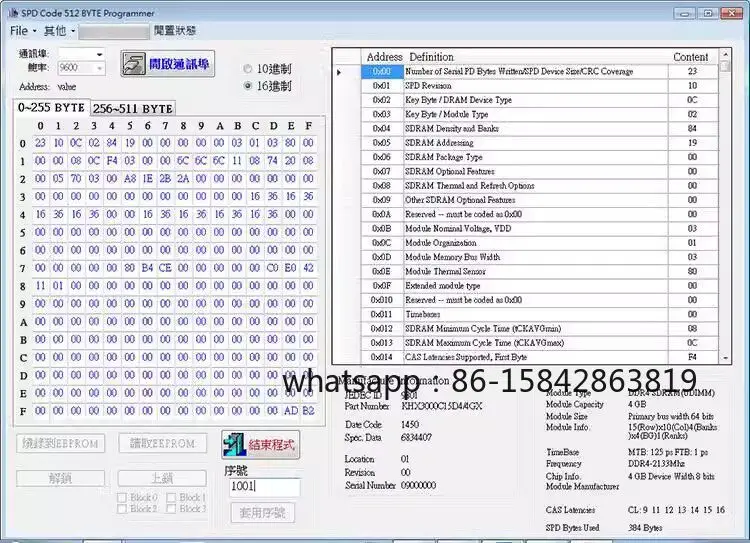Click hex cell F4 in row 1
This screenshot has width=750, height=543.
[x=111, y=161]
